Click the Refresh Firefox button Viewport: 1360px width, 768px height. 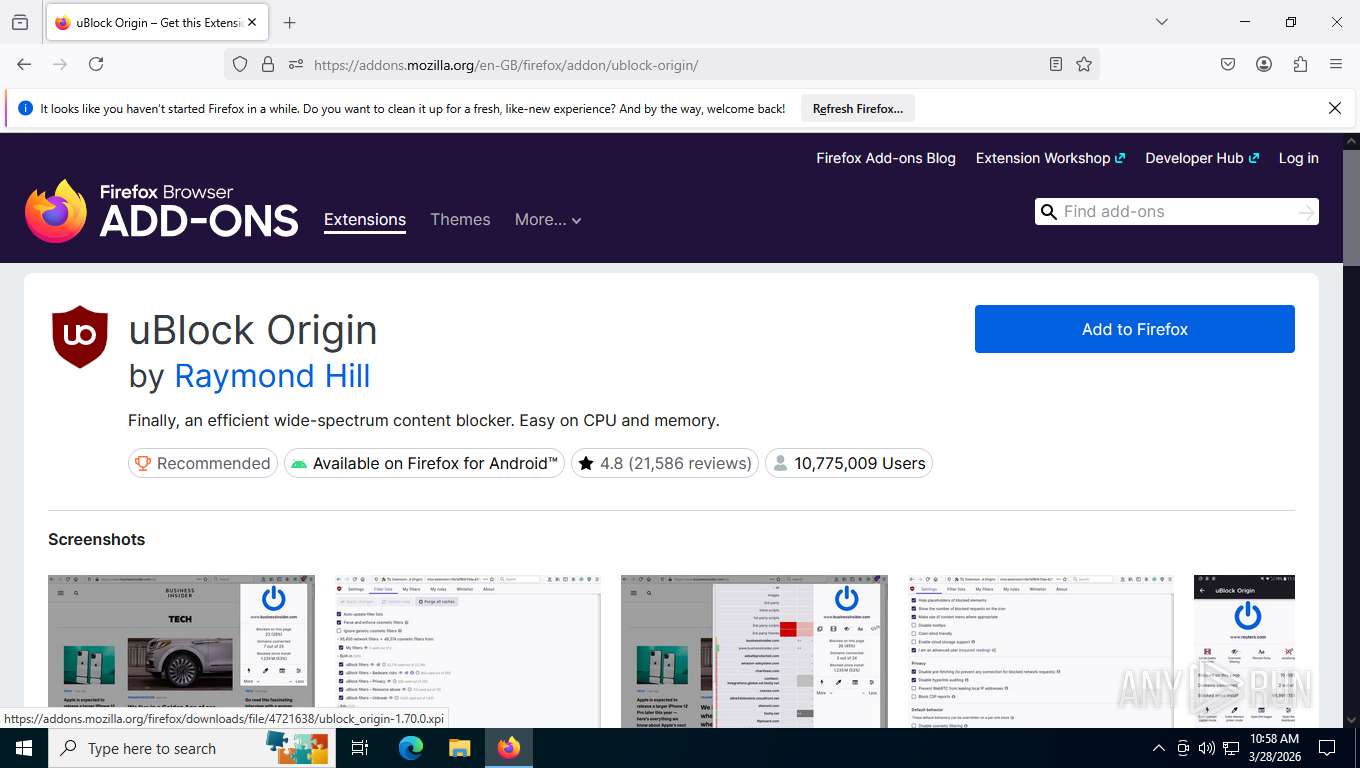click(858, 109)
